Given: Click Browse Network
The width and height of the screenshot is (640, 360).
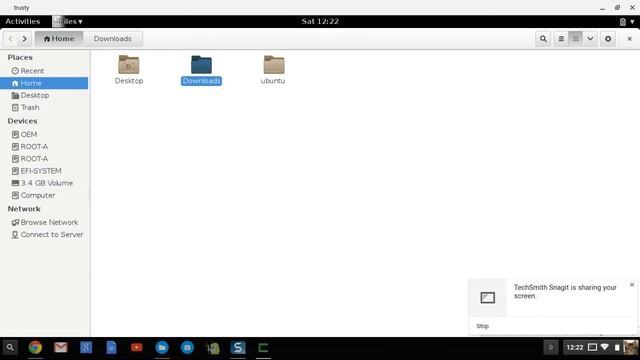Looking at the screenshot, I should click(x=44, y=222).
